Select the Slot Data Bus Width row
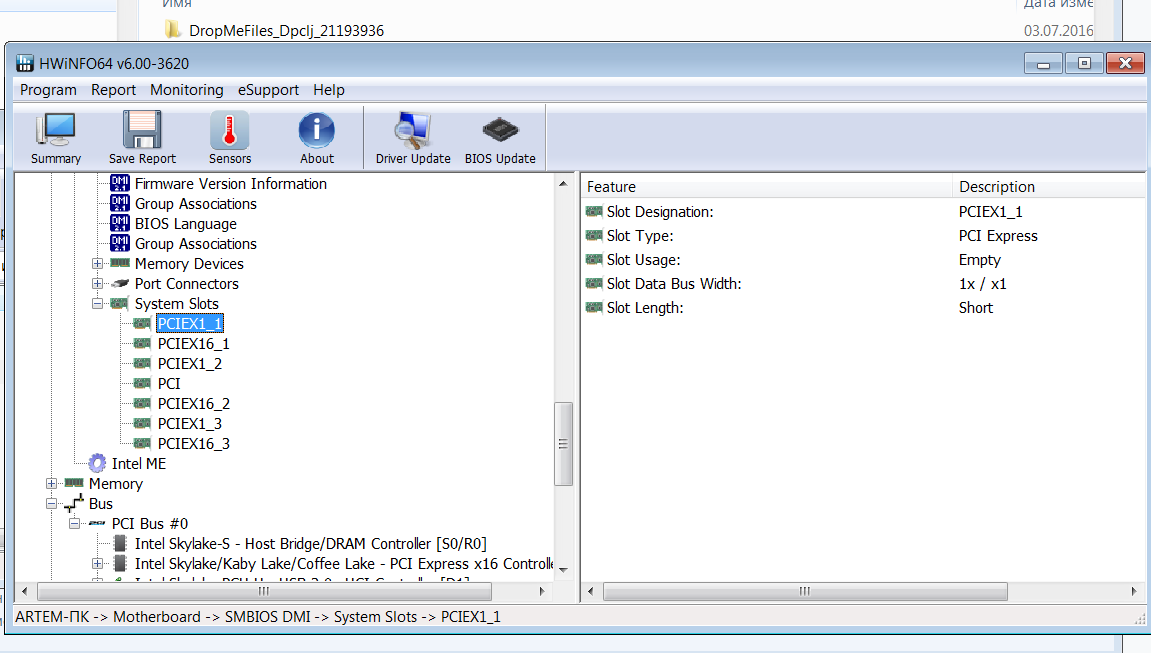 click(863, 284)
